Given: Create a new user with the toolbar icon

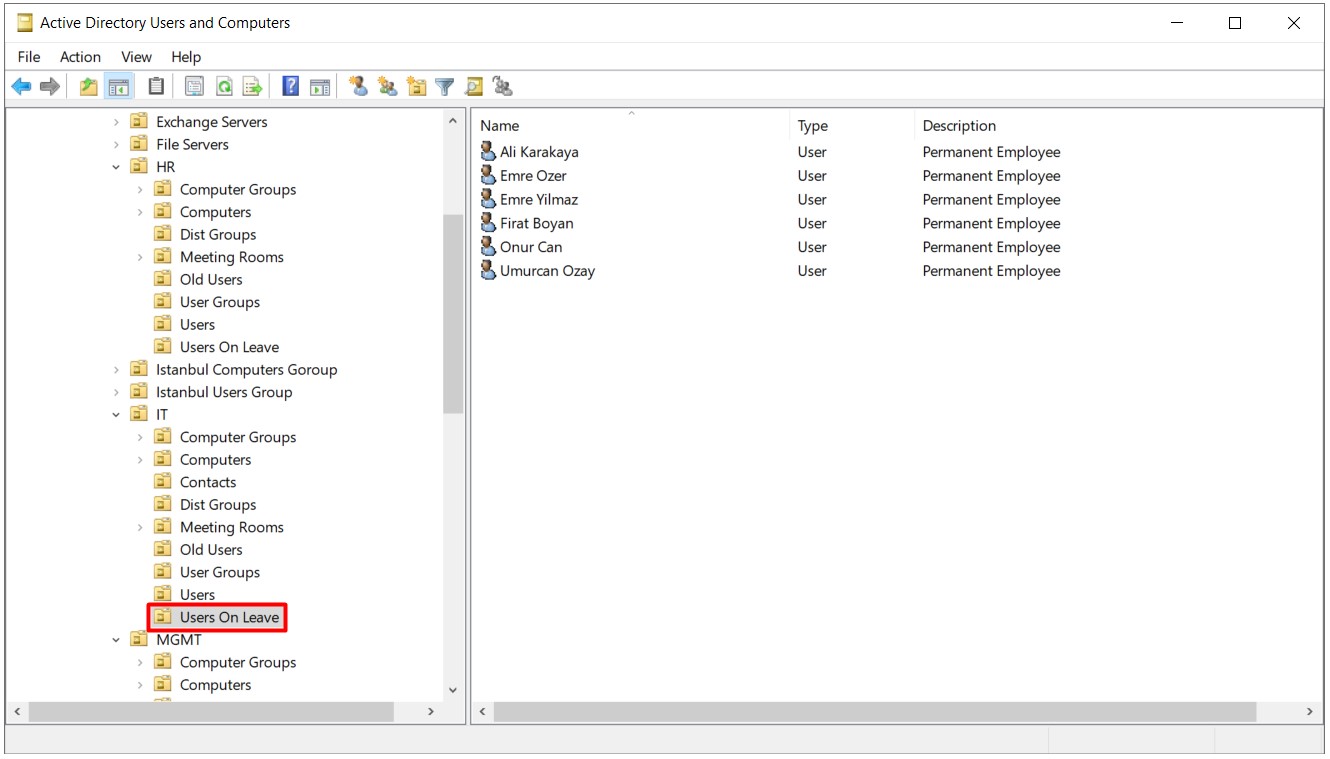Looking at the screenshot, I should (x=359, y=87).
